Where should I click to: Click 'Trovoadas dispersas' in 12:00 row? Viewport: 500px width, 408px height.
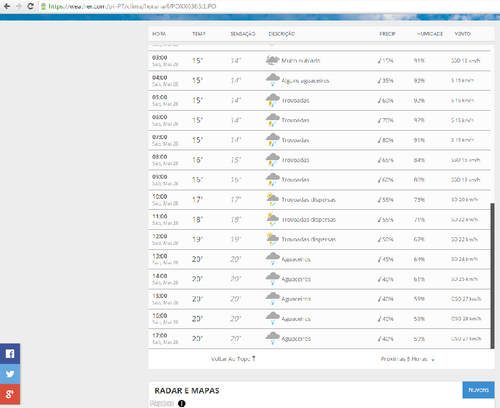pos(309,239)
